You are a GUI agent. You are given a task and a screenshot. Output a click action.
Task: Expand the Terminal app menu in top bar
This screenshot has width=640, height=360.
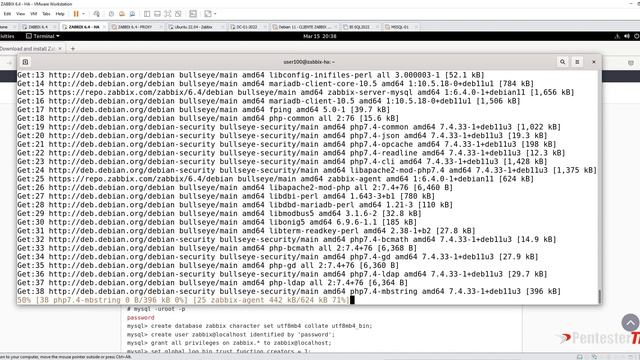point(43,36)
